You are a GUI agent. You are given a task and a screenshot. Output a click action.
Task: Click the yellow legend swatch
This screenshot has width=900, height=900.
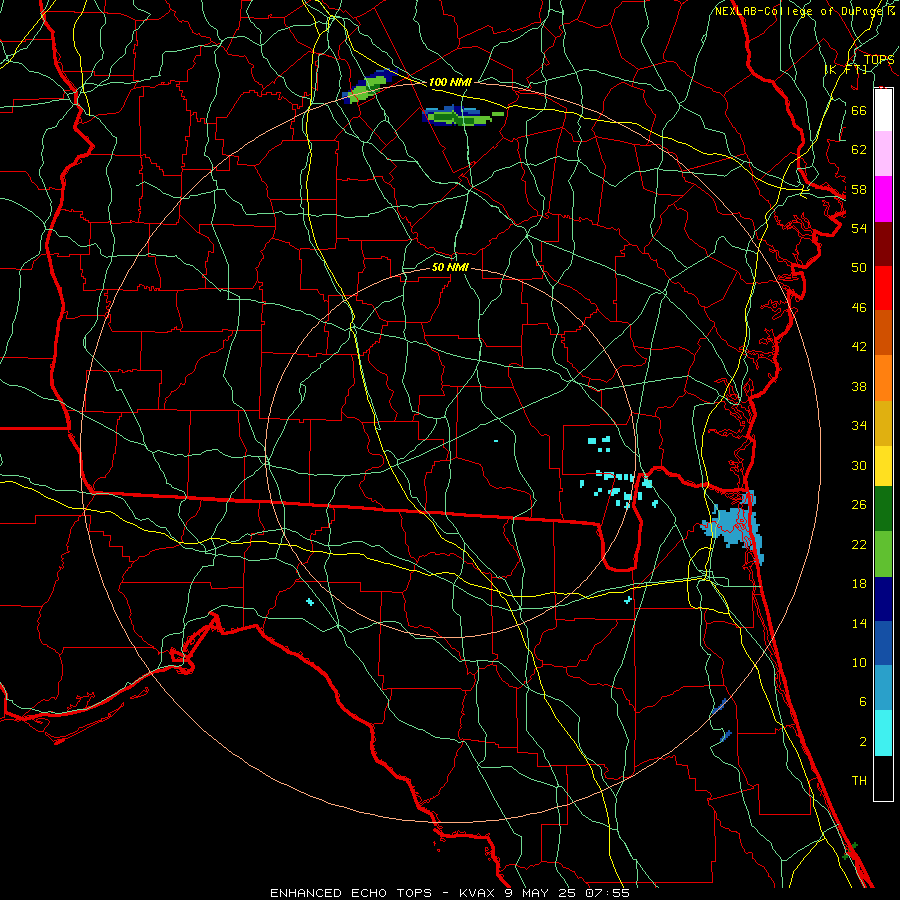coord(883,465)
